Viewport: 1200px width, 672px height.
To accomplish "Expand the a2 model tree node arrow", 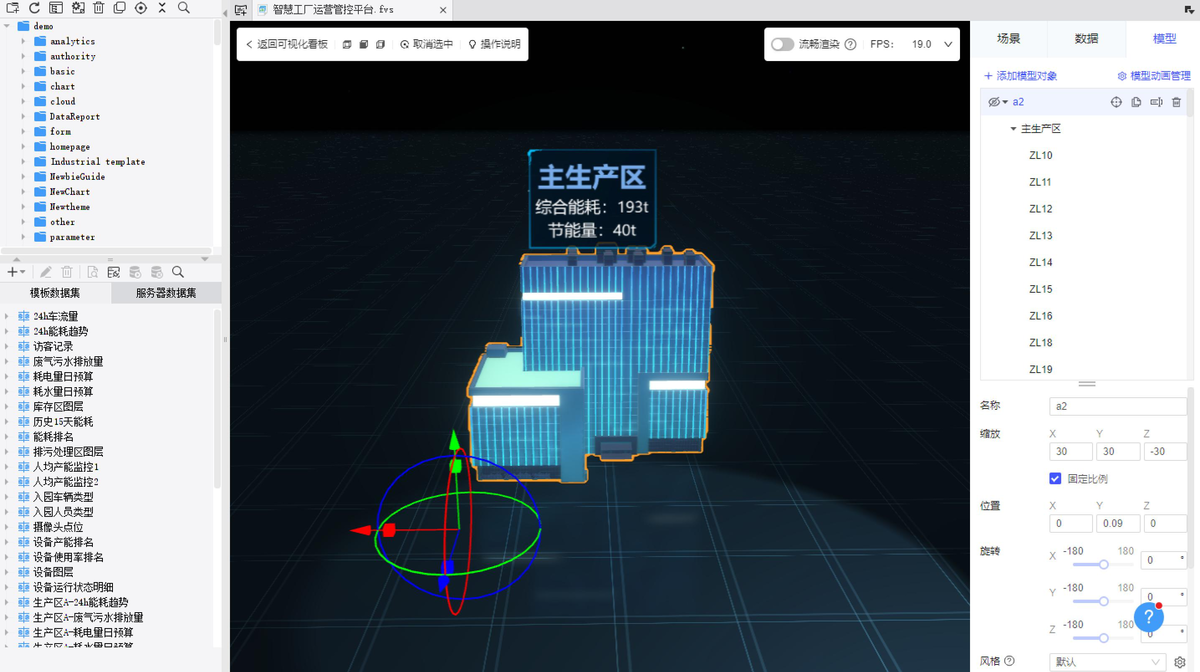I will [x=1005, y=102].
